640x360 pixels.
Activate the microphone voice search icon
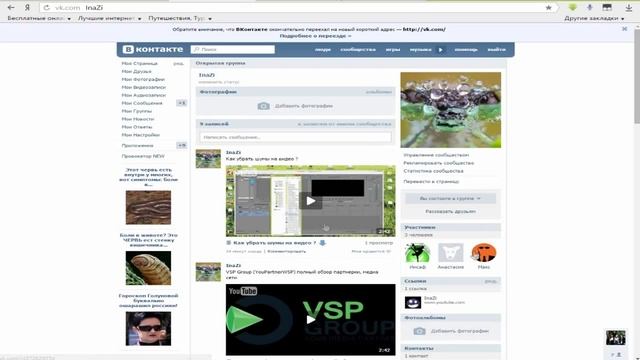tap(590, 7)
